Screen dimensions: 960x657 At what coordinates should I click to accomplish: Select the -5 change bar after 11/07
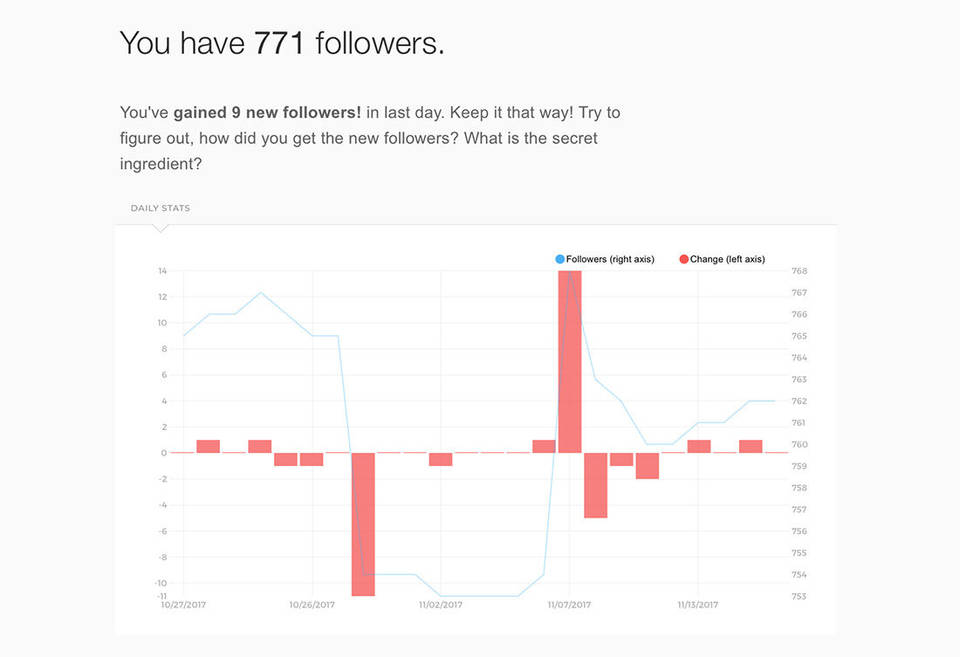click(x=596, y=485)
